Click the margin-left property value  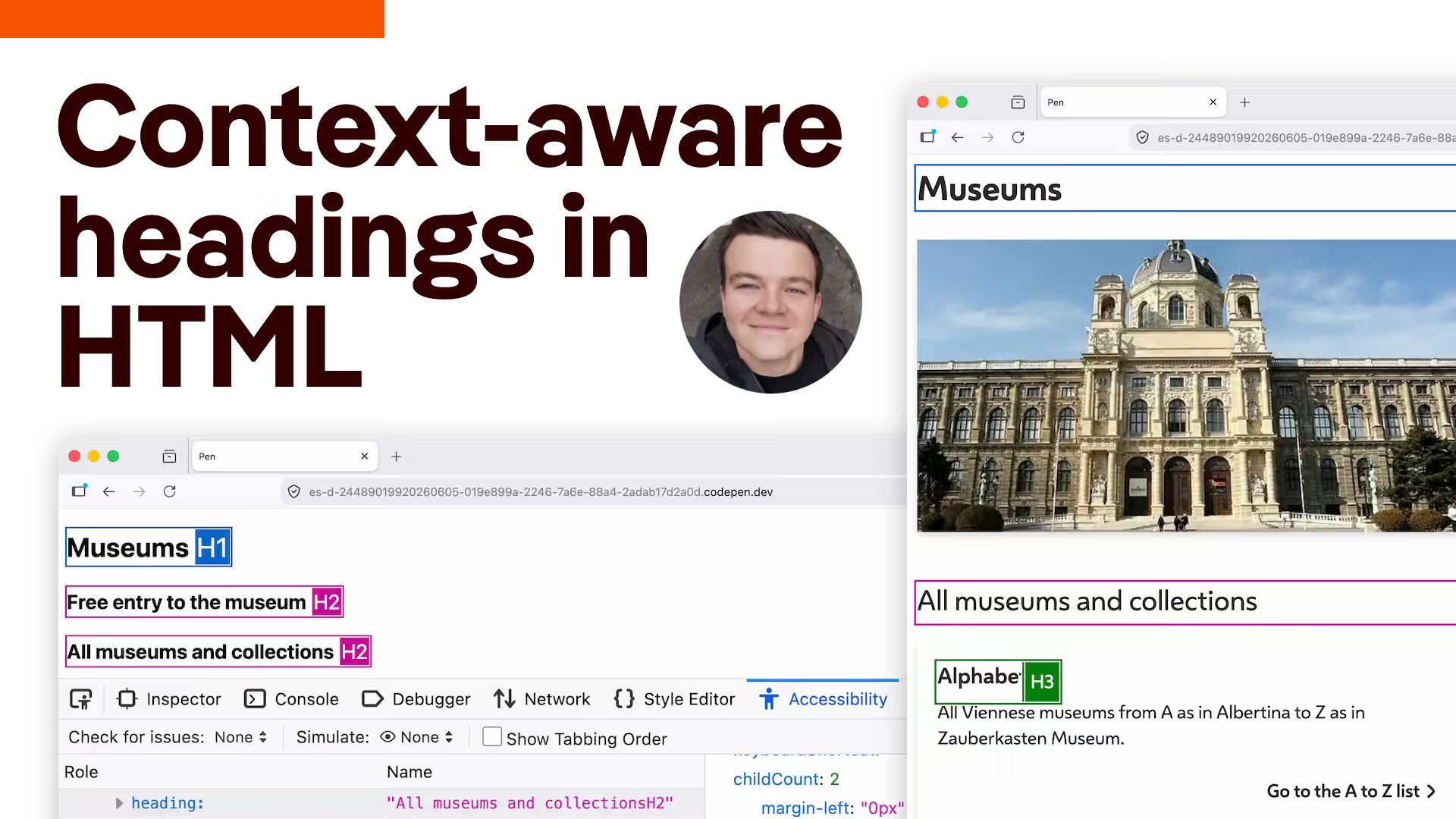click(x=882, y=808)
